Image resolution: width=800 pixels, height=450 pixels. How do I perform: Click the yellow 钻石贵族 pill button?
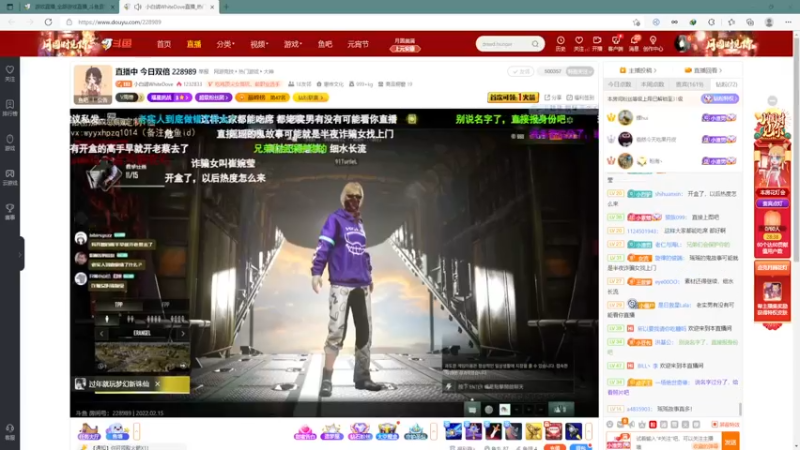coord(311,97)
